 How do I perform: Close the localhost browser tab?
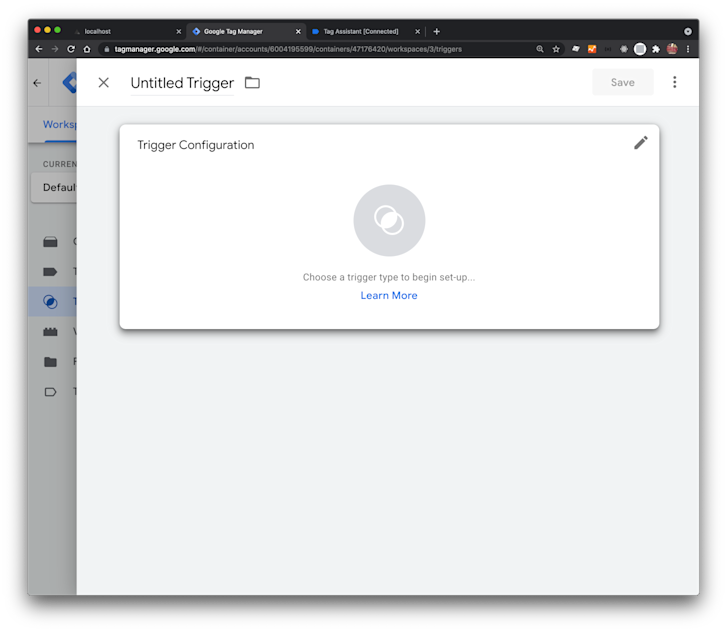(179, 32)
